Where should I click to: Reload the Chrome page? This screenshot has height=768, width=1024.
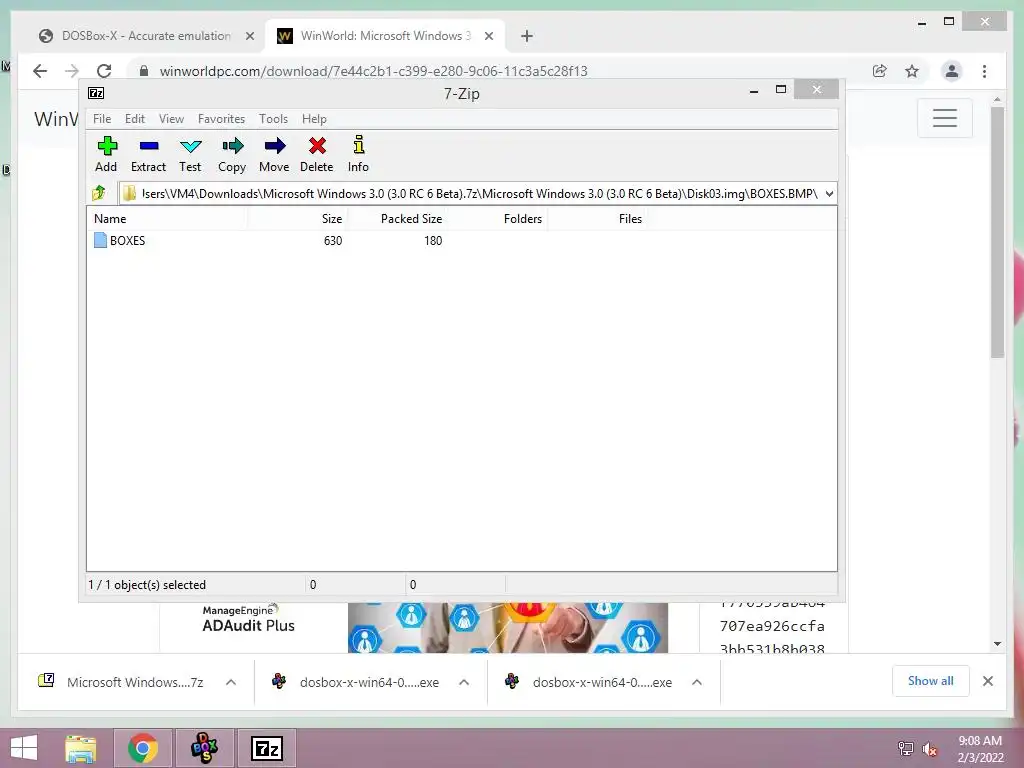[104, 71]
